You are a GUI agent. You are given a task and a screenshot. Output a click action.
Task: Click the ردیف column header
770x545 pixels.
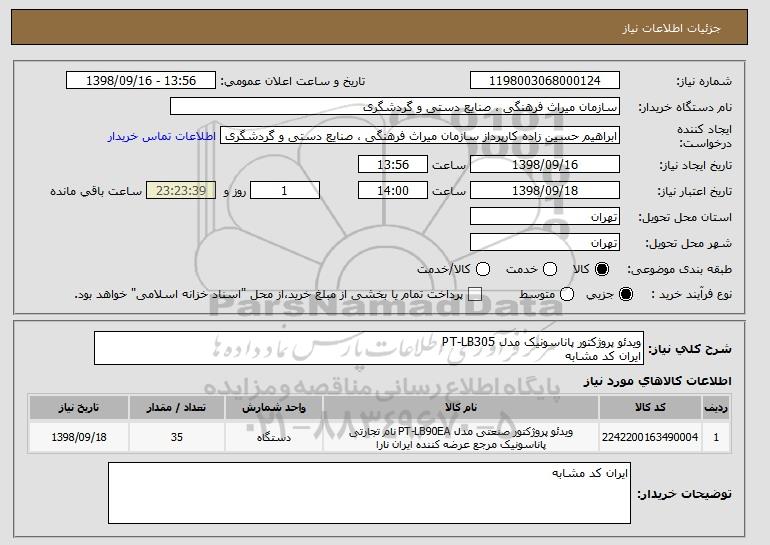pyautogui.click(x=716, y=408)
